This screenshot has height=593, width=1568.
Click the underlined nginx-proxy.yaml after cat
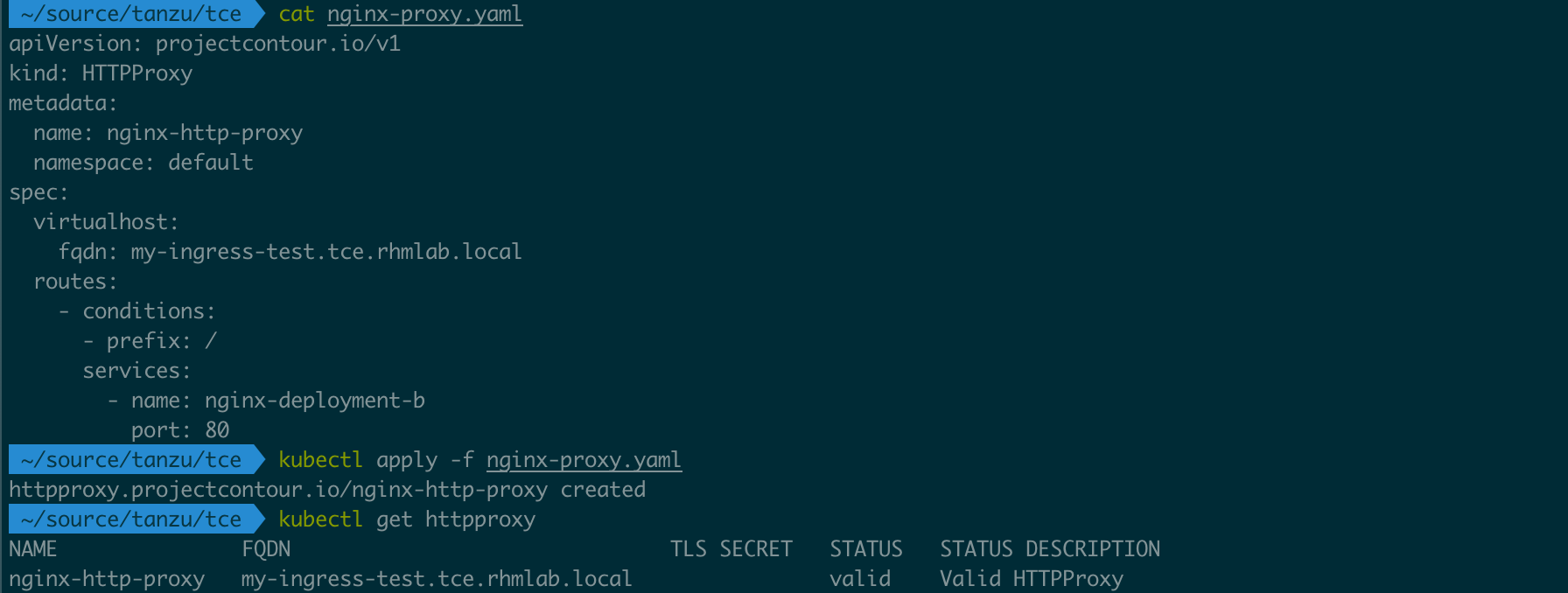coord(424,15)
